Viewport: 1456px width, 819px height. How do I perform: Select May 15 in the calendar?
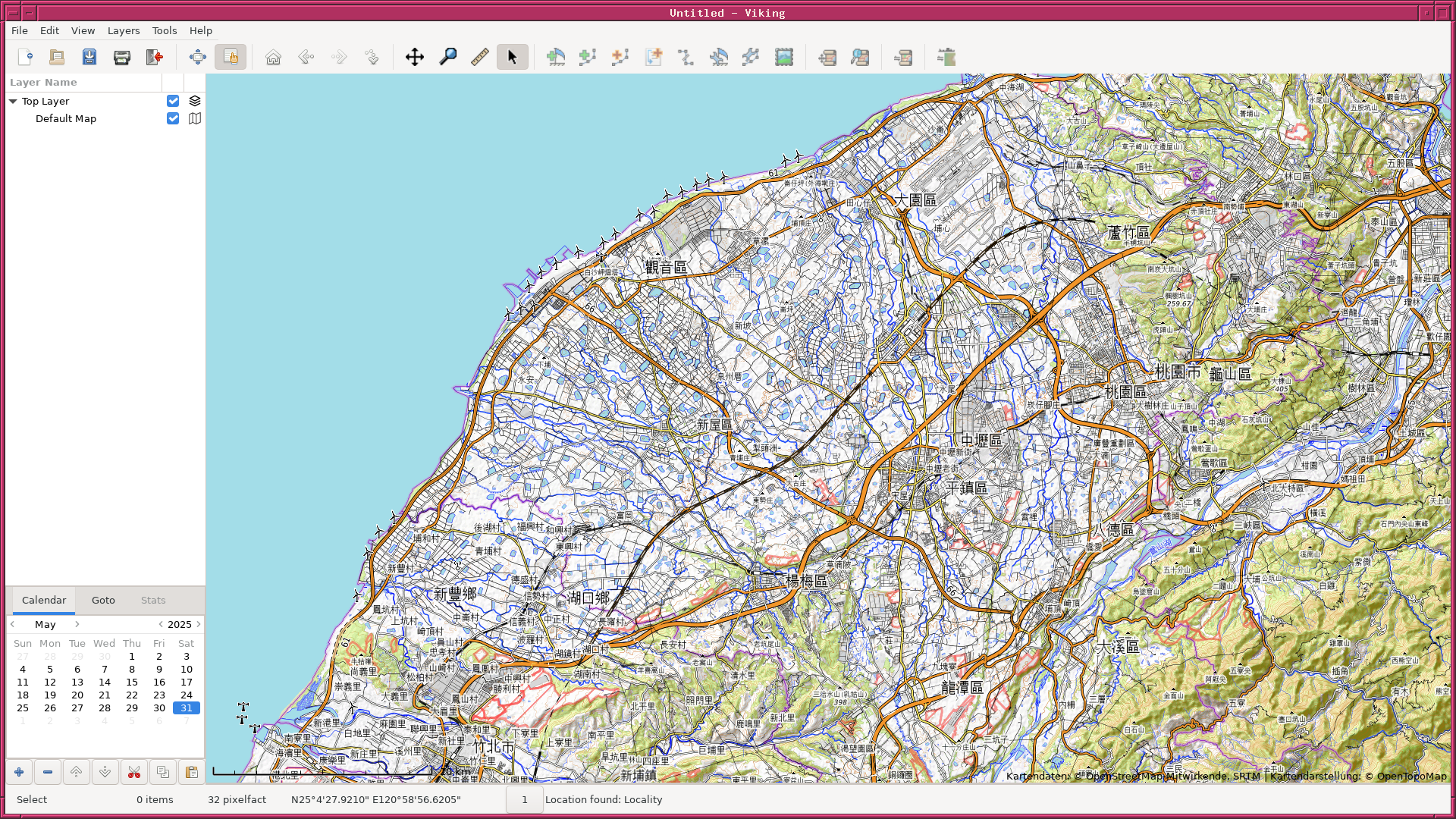point(132,682)
